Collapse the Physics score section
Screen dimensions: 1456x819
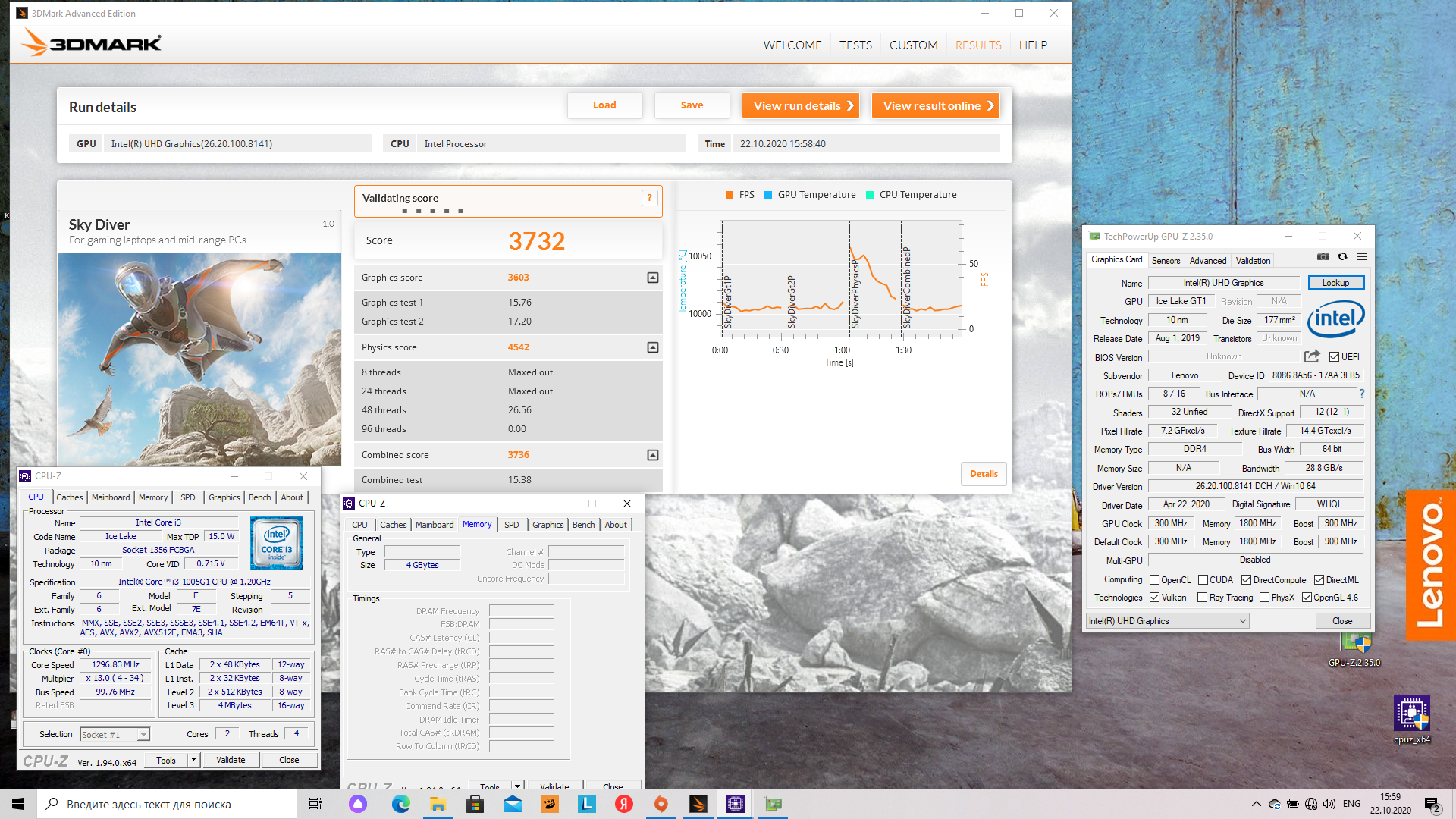click(652, 347)
